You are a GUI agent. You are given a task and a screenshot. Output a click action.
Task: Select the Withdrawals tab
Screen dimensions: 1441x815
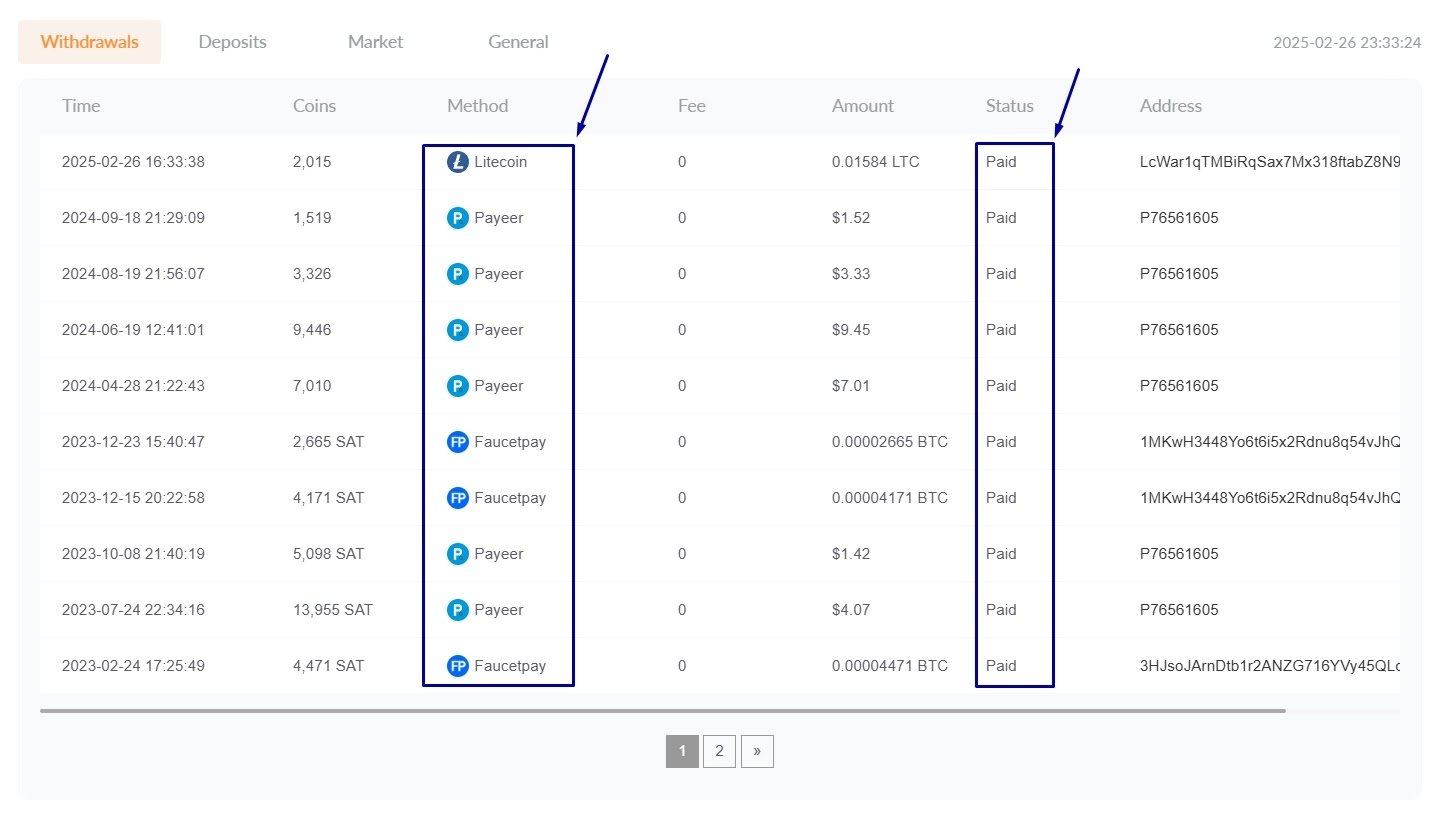click(x=89, y=42)
